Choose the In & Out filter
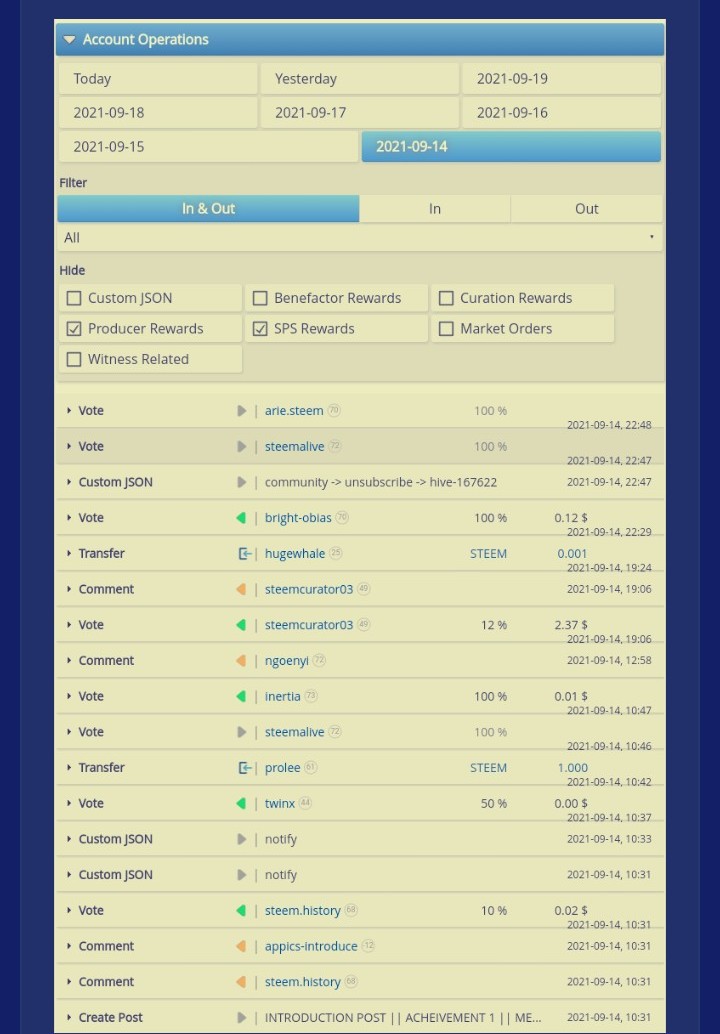The image size is (720, 1034). pyautogui.click(x=208, y=208)
